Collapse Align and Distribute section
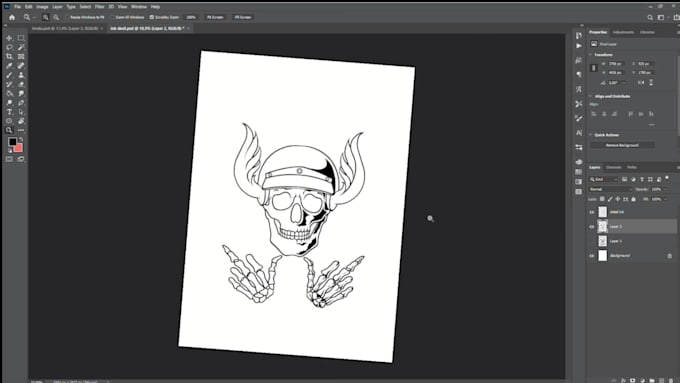680x383 pixels. tap(591, 96)
